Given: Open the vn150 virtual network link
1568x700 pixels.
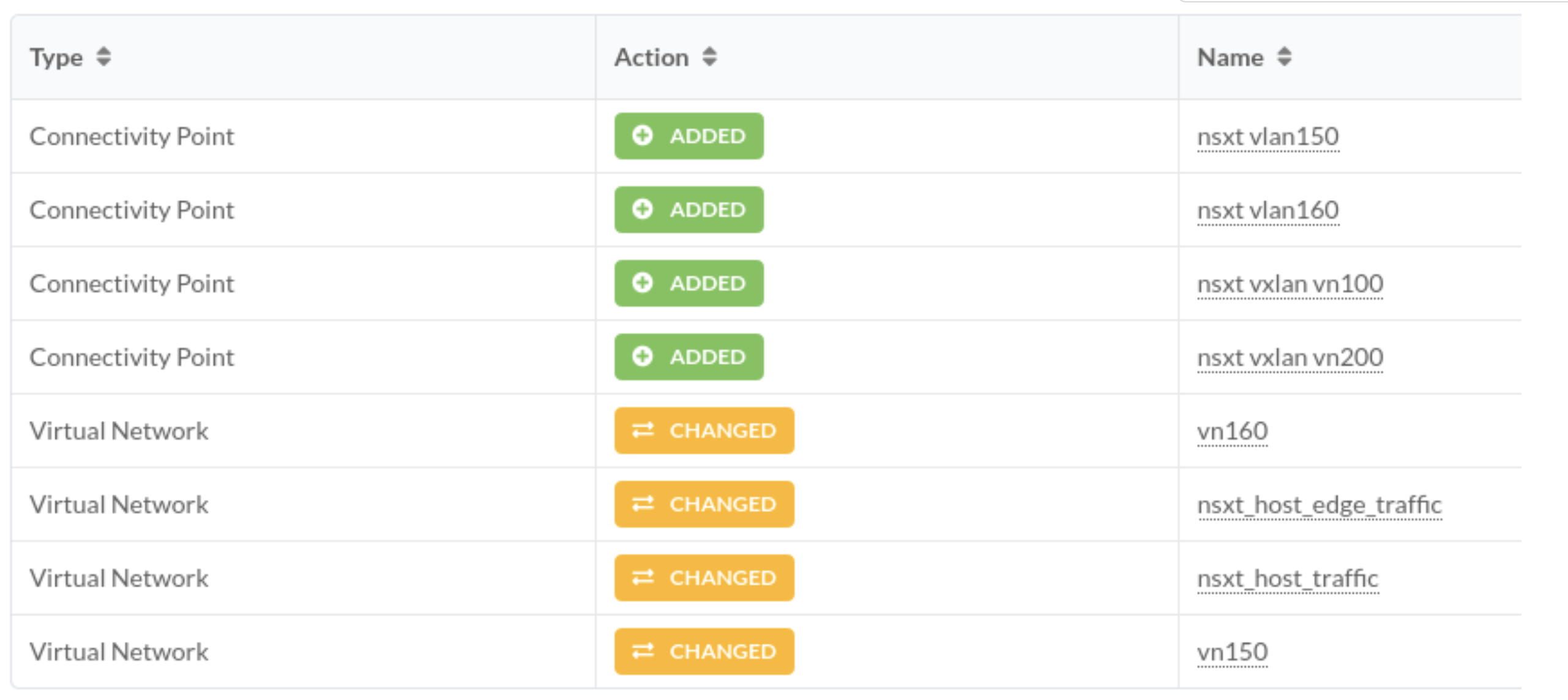Looking at the screenshot, I should click(x=1232, y=652).
